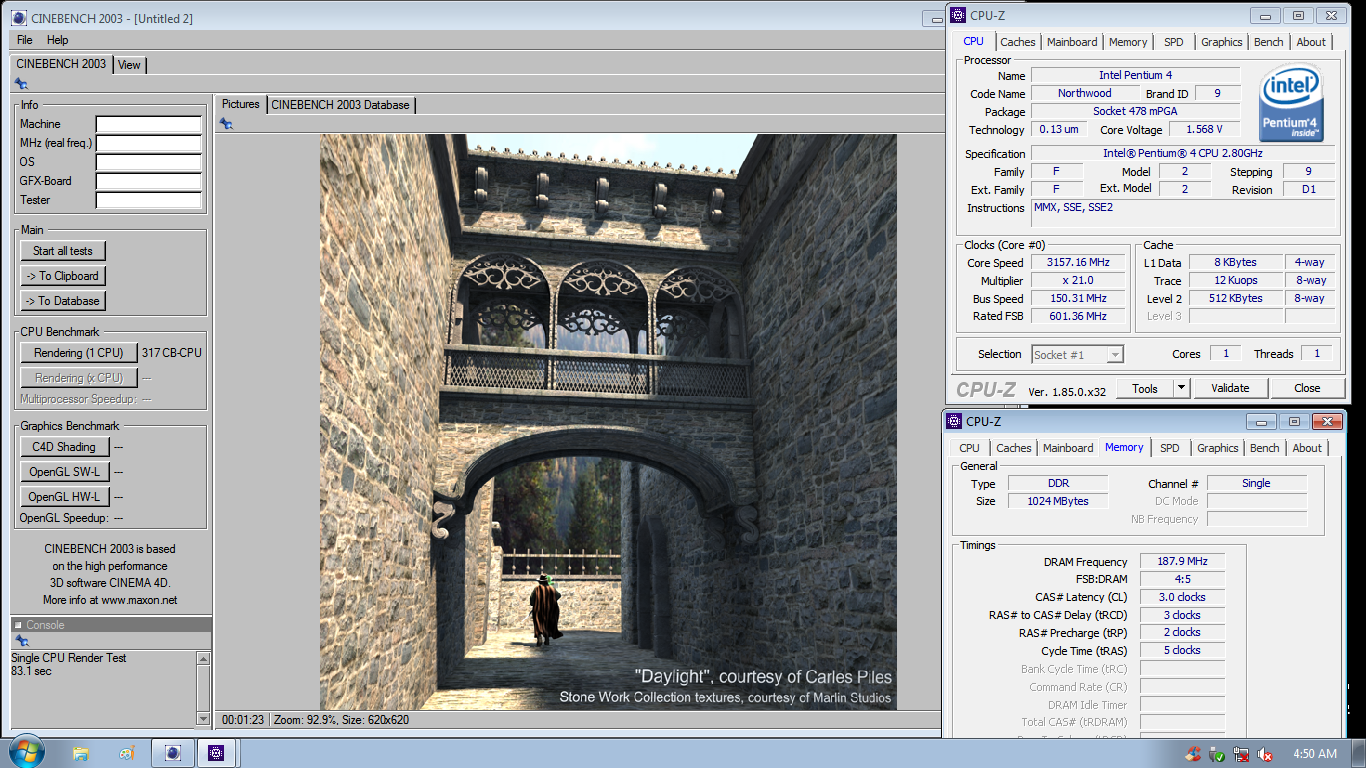Click Start all tests button
Image resolution: width=1366 pixels, height=768 pixels.
63,251
